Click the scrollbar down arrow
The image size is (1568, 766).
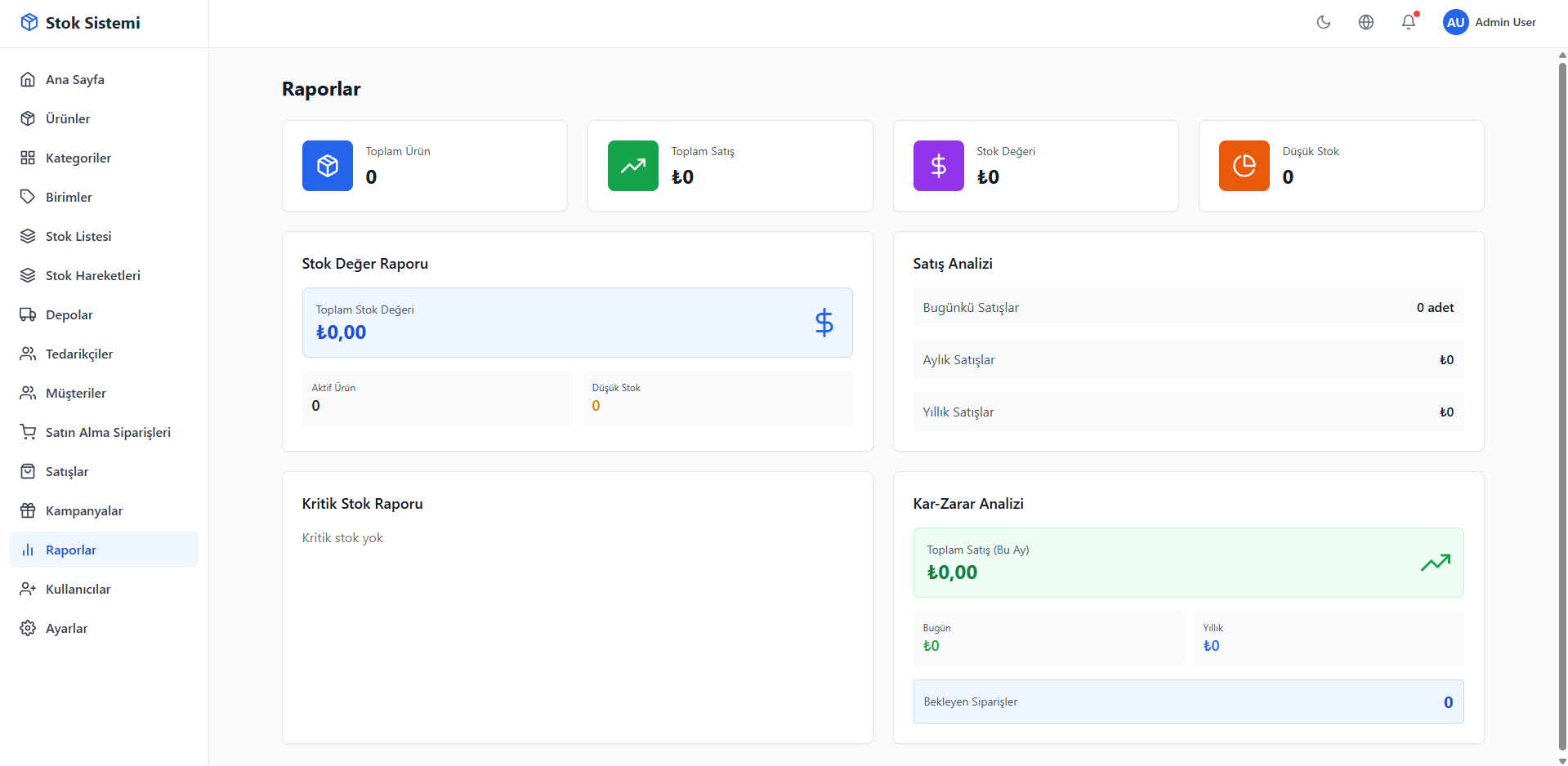coord(1562,760)
